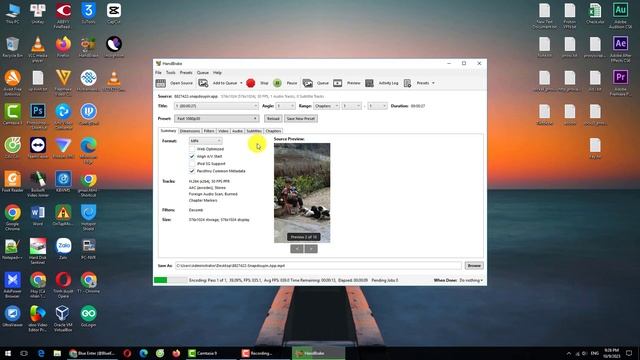
Task: Switch to the Filters tab
Action: [209, 131]
